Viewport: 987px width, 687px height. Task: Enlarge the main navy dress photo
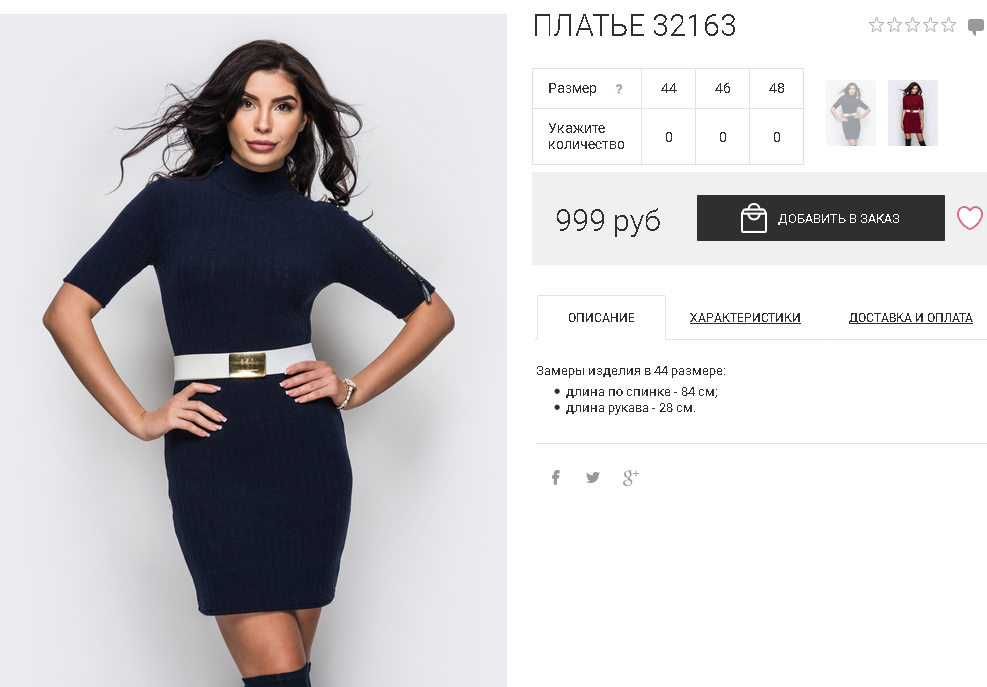point(253,350)
